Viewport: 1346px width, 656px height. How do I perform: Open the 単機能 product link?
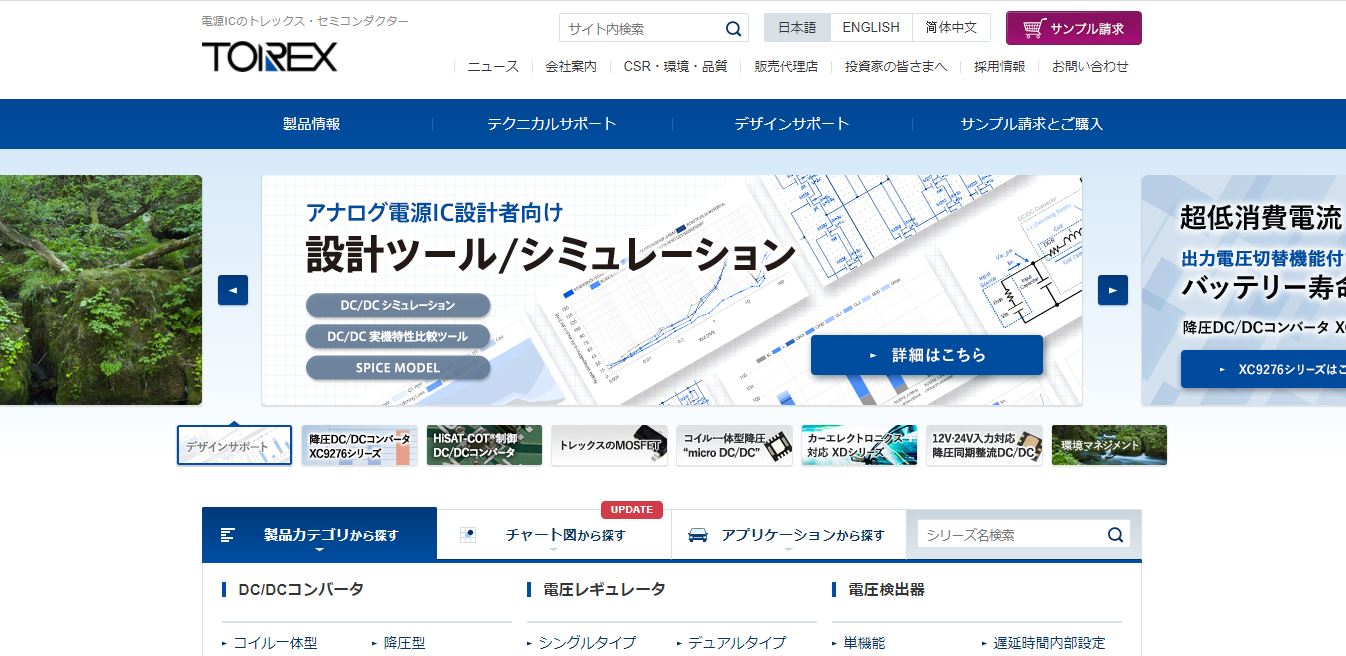(864, 643)
